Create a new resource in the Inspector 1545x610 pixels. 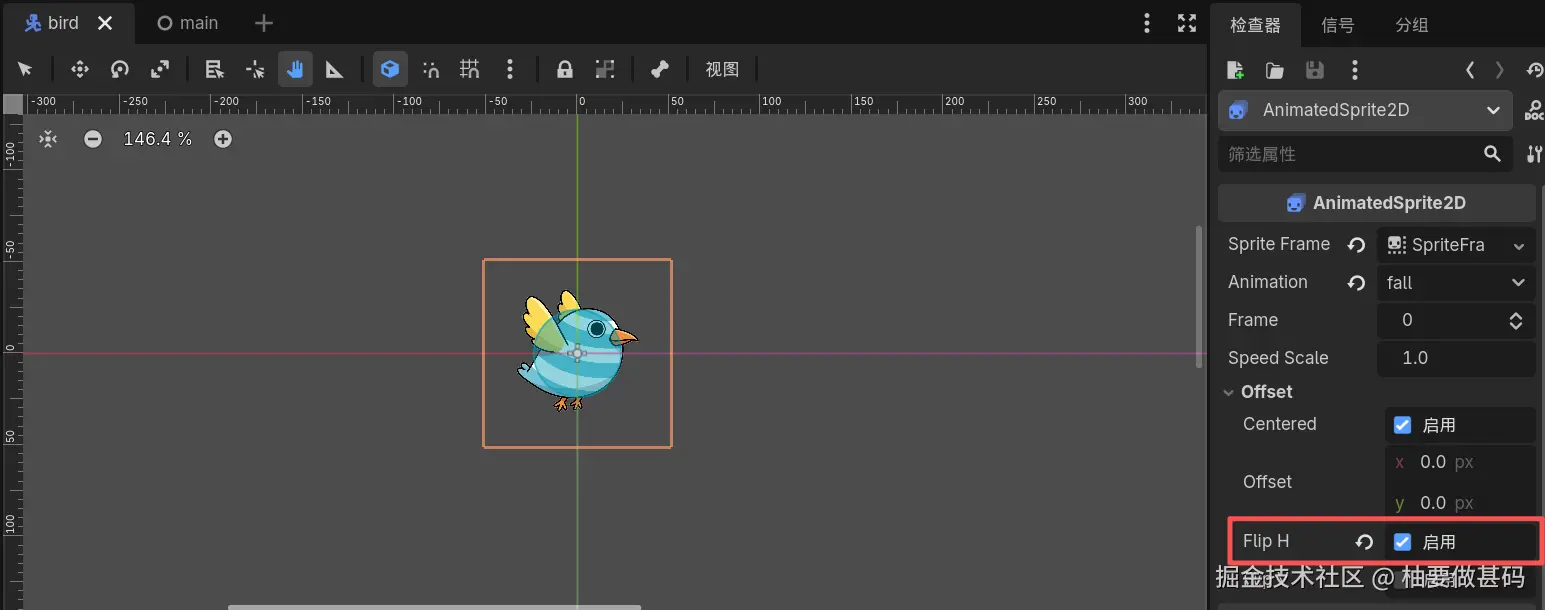pos(1234,70)
